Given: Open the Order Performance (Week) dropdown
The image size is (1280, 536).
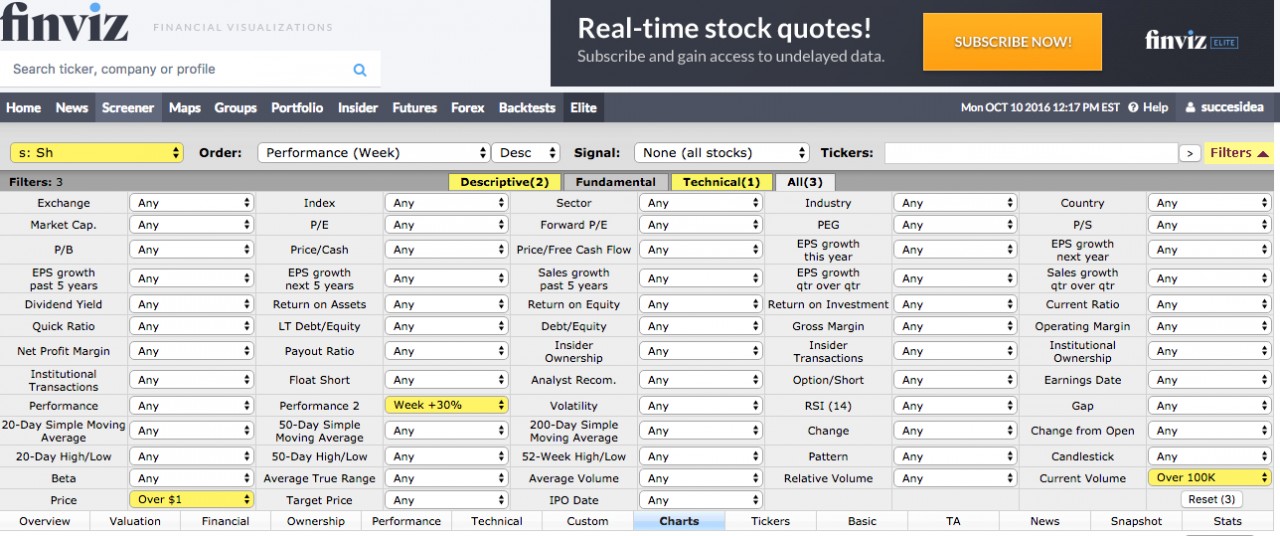Looking at the screenshot, I should [373, 153].
